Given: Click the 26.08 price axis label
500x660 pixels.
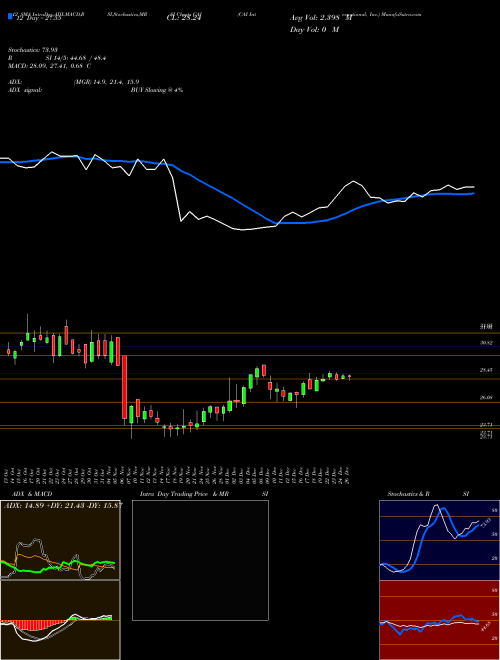Looking at the screenshot, I should [x=486, y=397].
